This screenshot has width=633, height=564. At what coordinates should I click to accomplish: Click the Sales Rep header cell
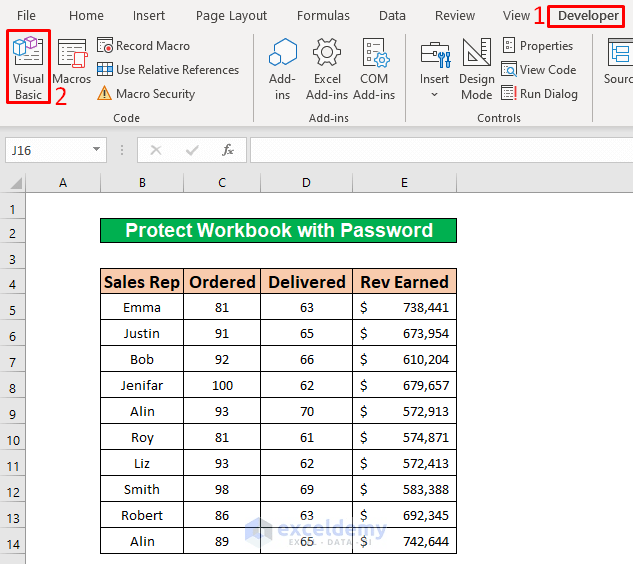[x=142, y=281]
